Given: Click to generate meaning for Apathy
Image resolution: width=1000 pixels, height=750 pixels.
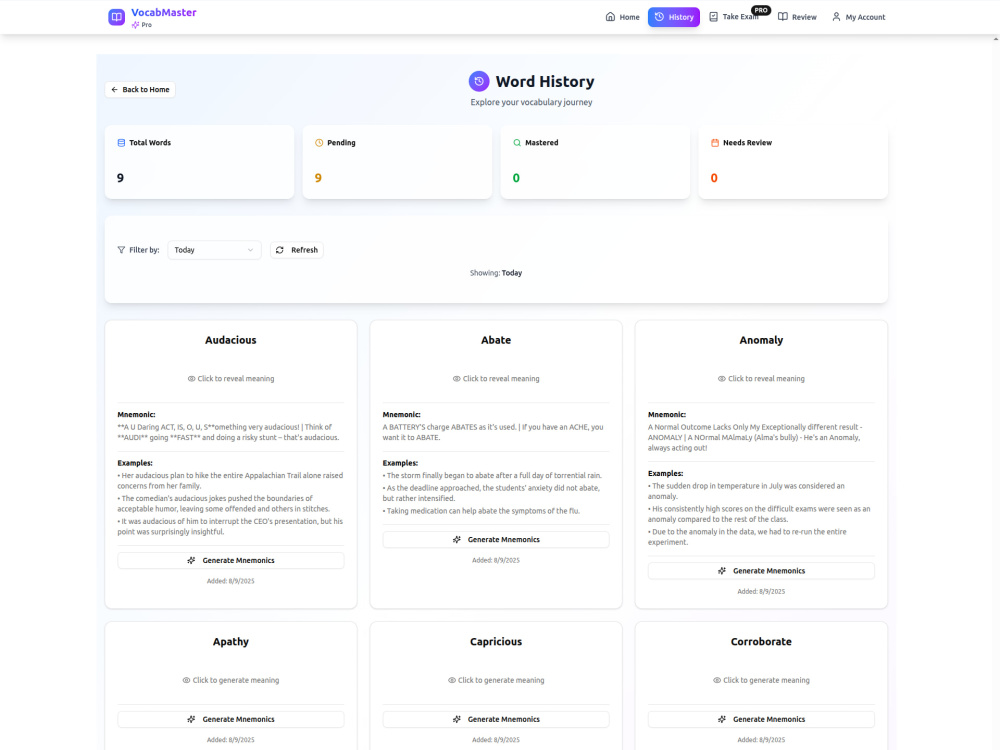Looking at the screenshot, I should pos(231,680).
